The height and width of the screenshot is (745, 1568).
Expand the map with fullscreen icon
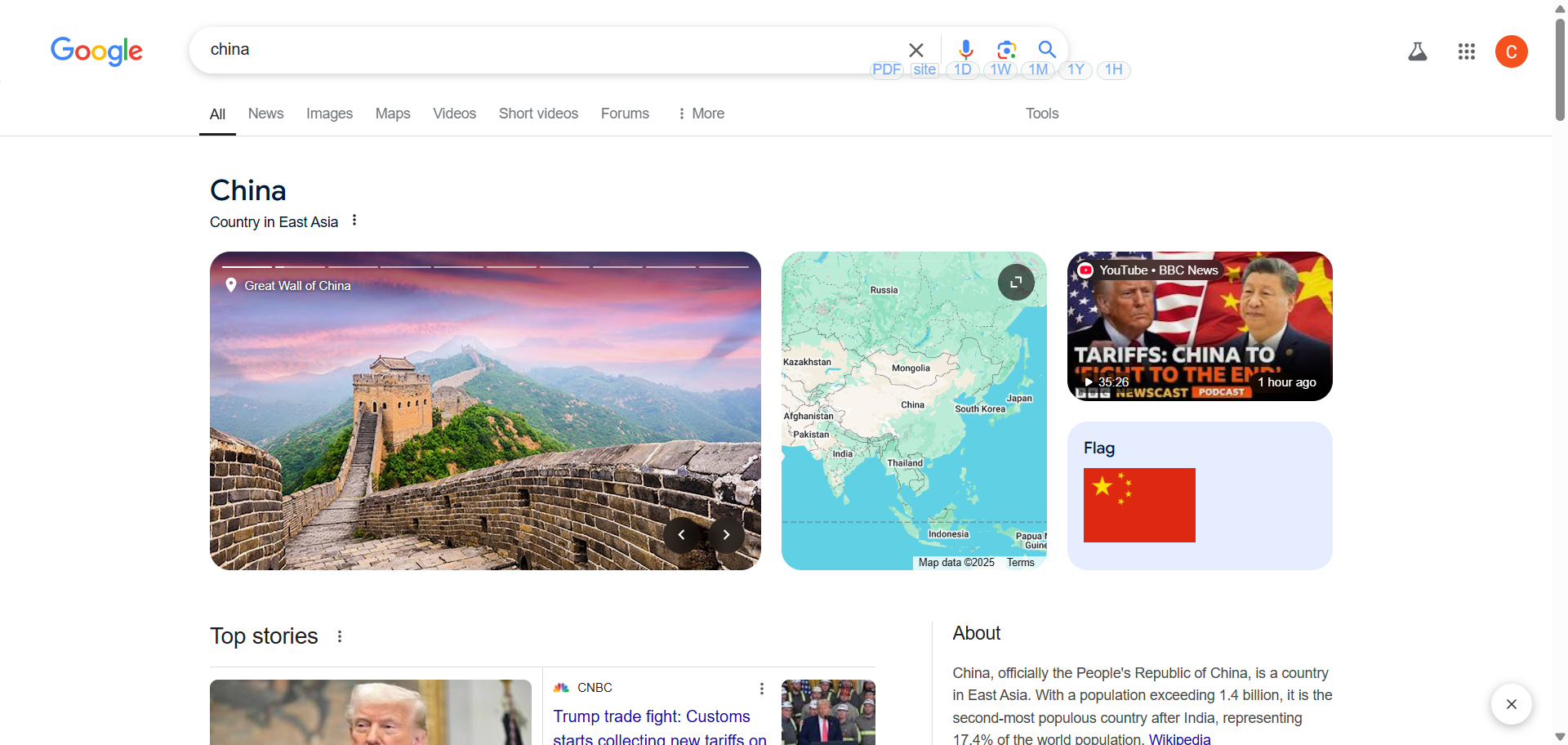pos(1016,282)
